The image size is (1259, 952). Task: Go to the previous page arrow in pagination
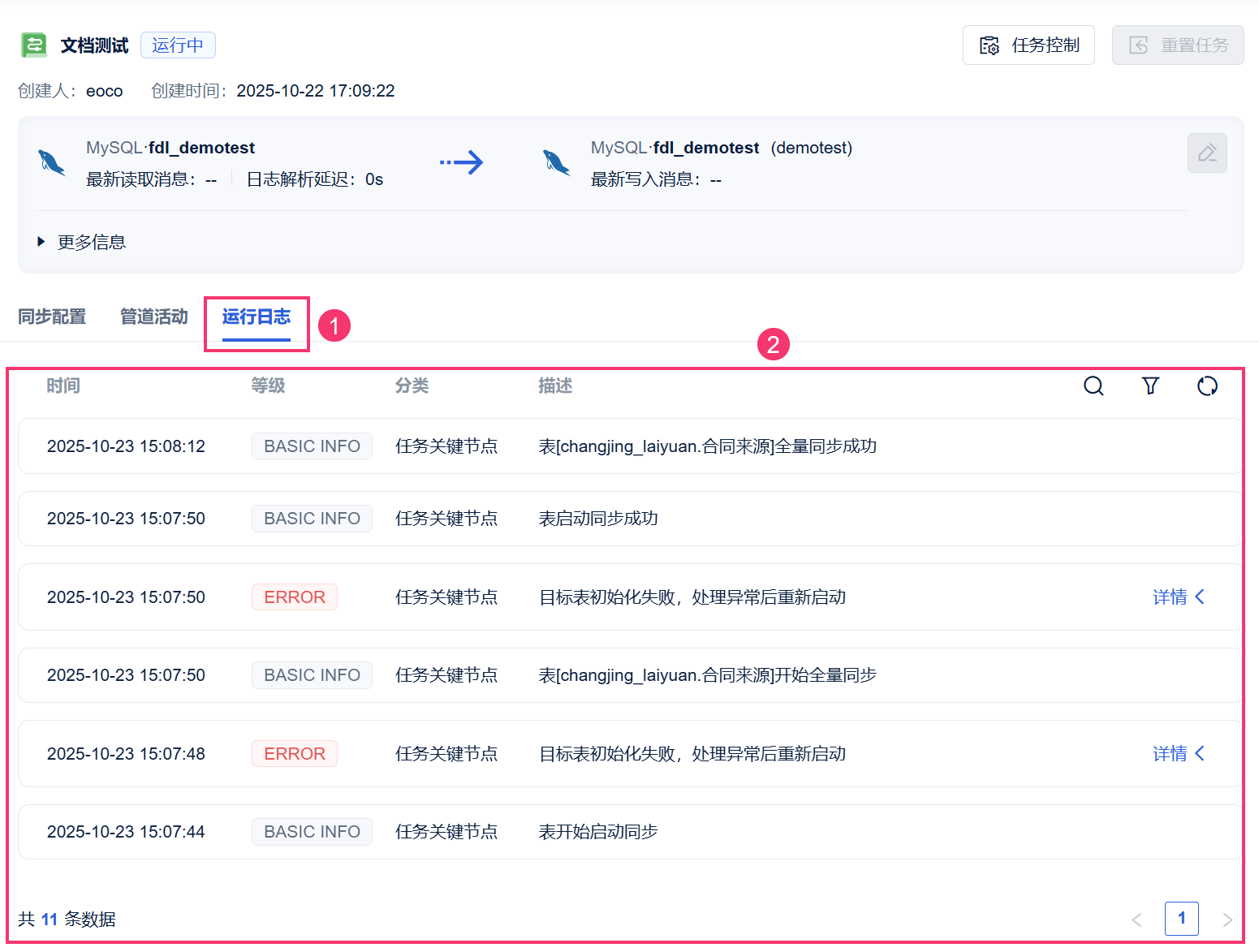1136,920
